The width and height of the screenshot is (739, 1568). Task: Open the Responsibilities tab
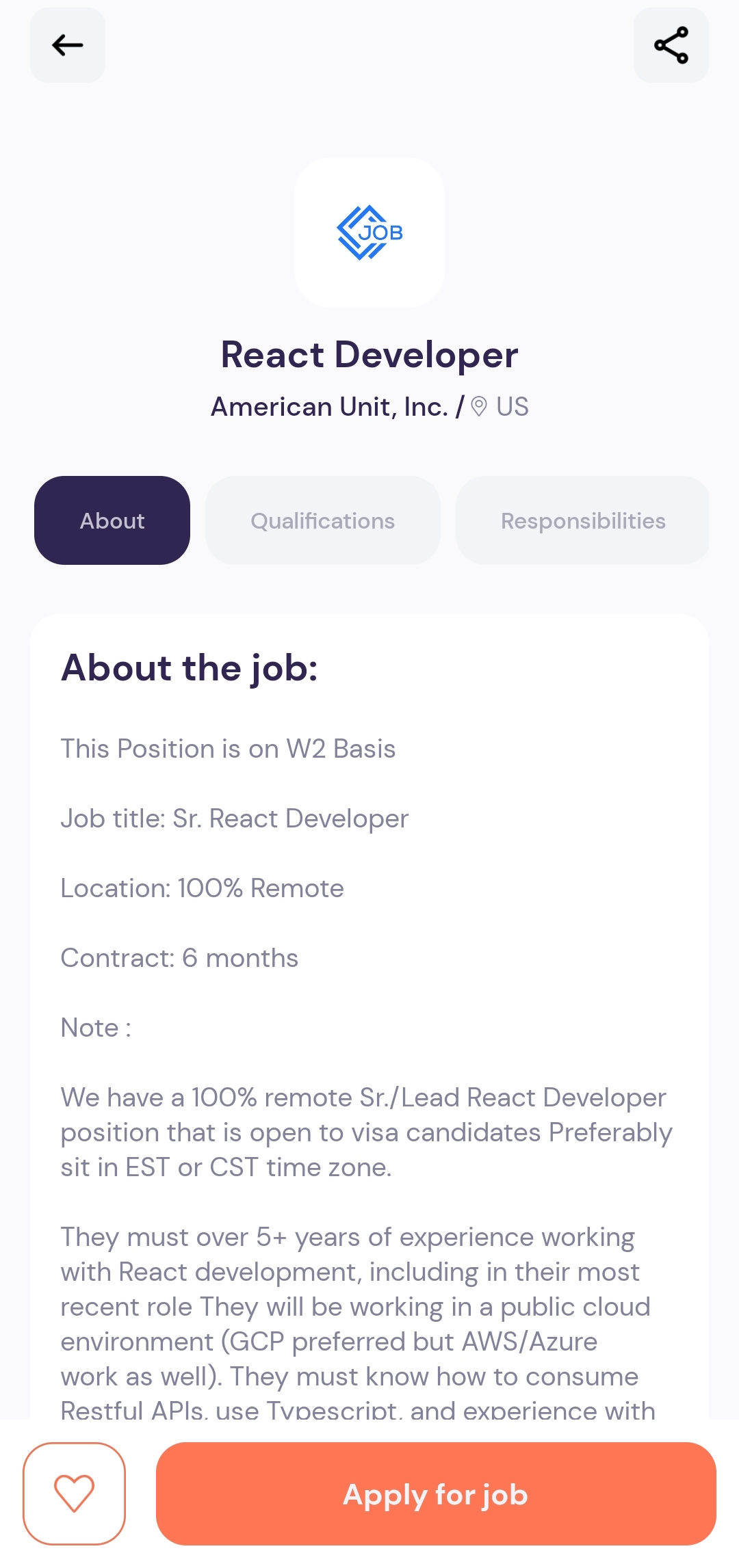[582, 520]
